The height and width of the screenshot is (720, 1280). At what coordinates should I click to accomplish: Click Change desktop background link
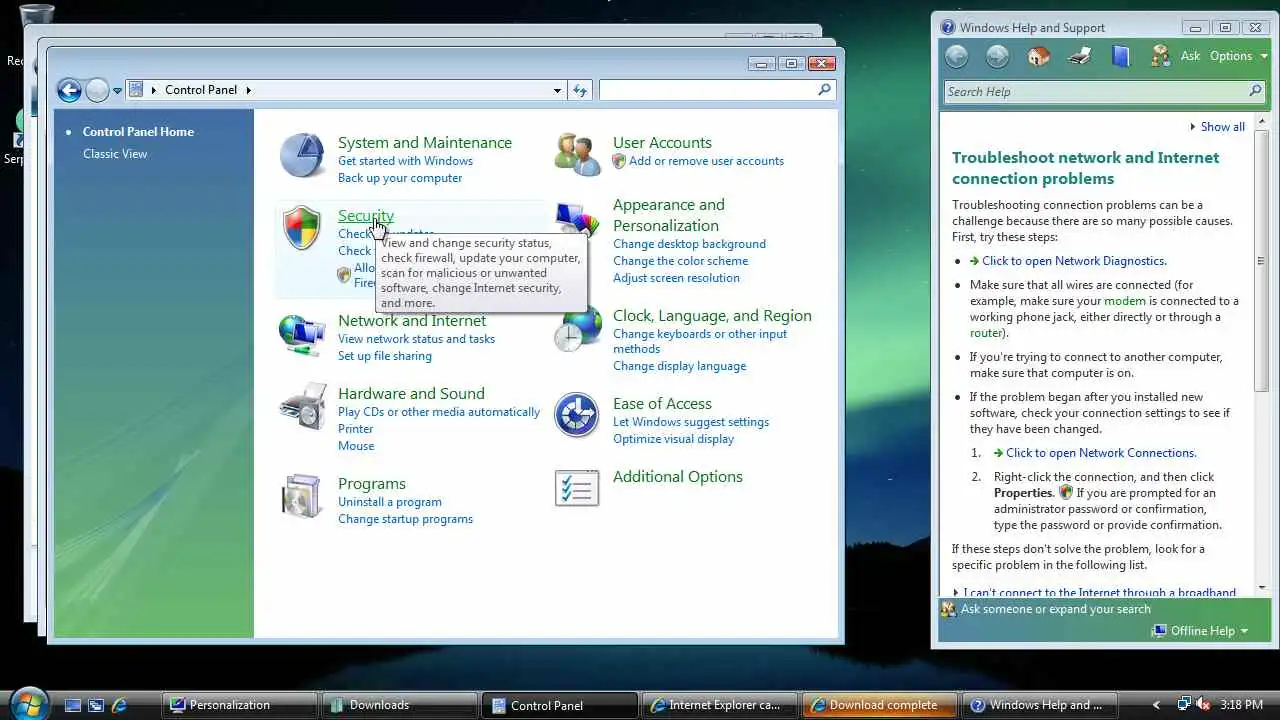point(689,244)
